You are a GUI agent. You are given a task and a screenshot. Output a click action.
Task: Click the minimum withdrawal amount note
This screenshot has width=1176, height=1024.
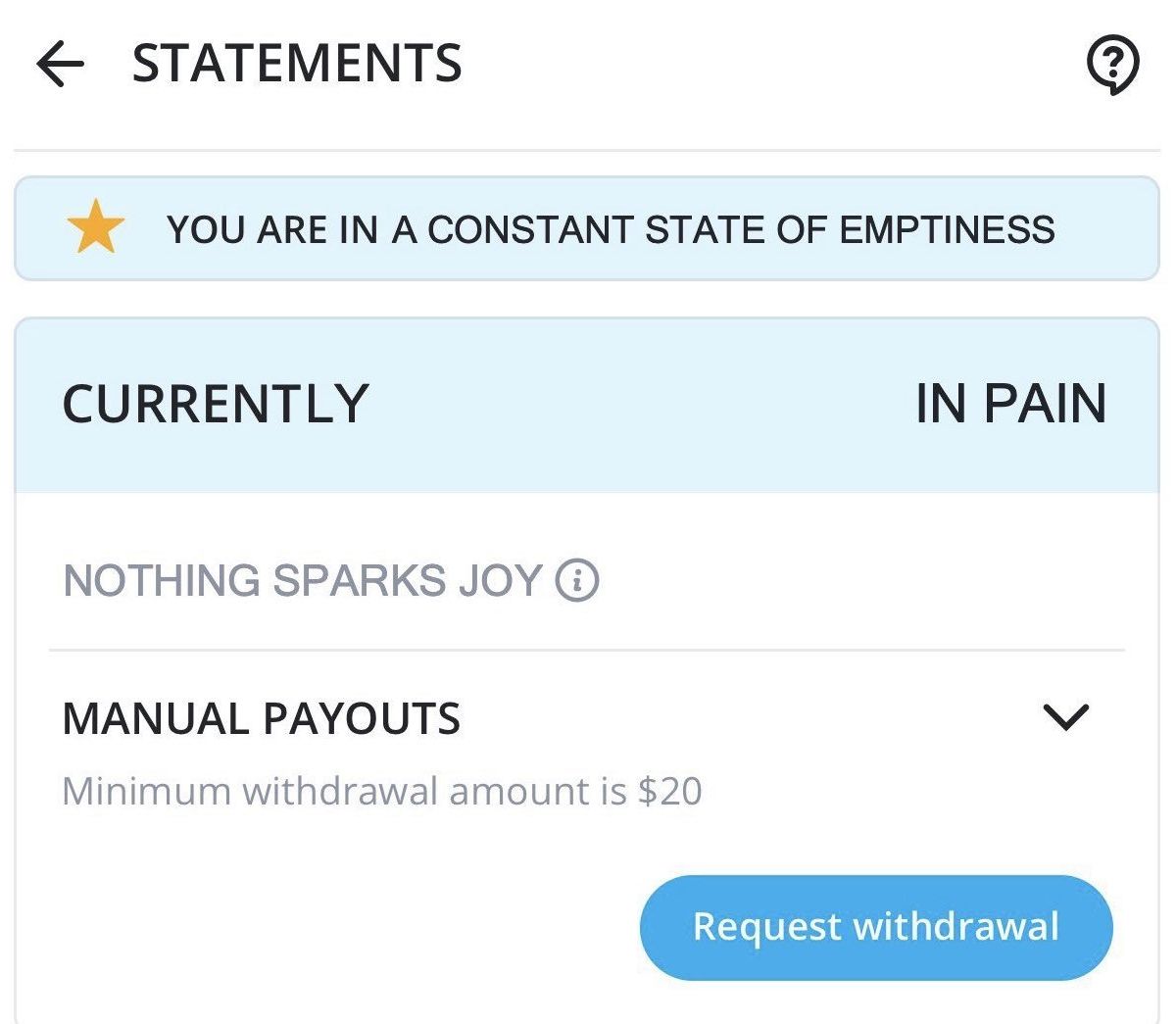coord(381,791)
